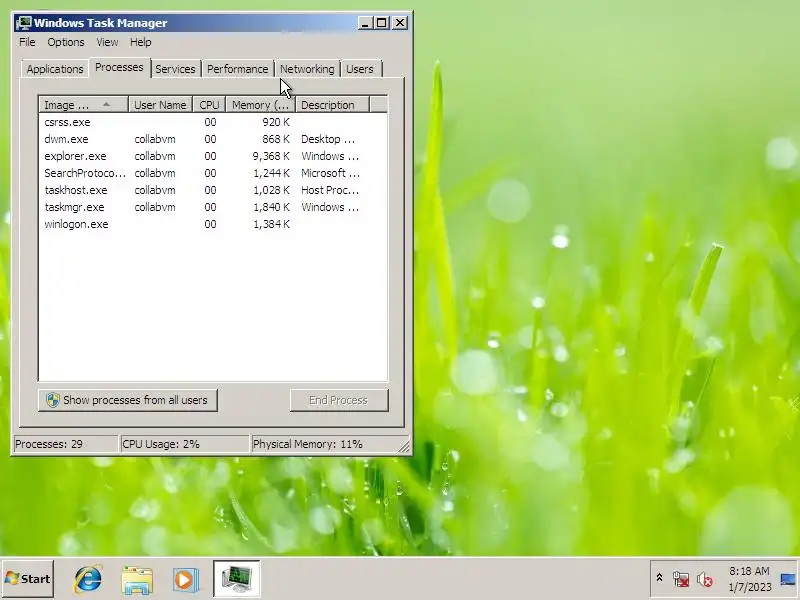Maximize the Task Manager window
800x600 pixels.
[x=381, y=23]
